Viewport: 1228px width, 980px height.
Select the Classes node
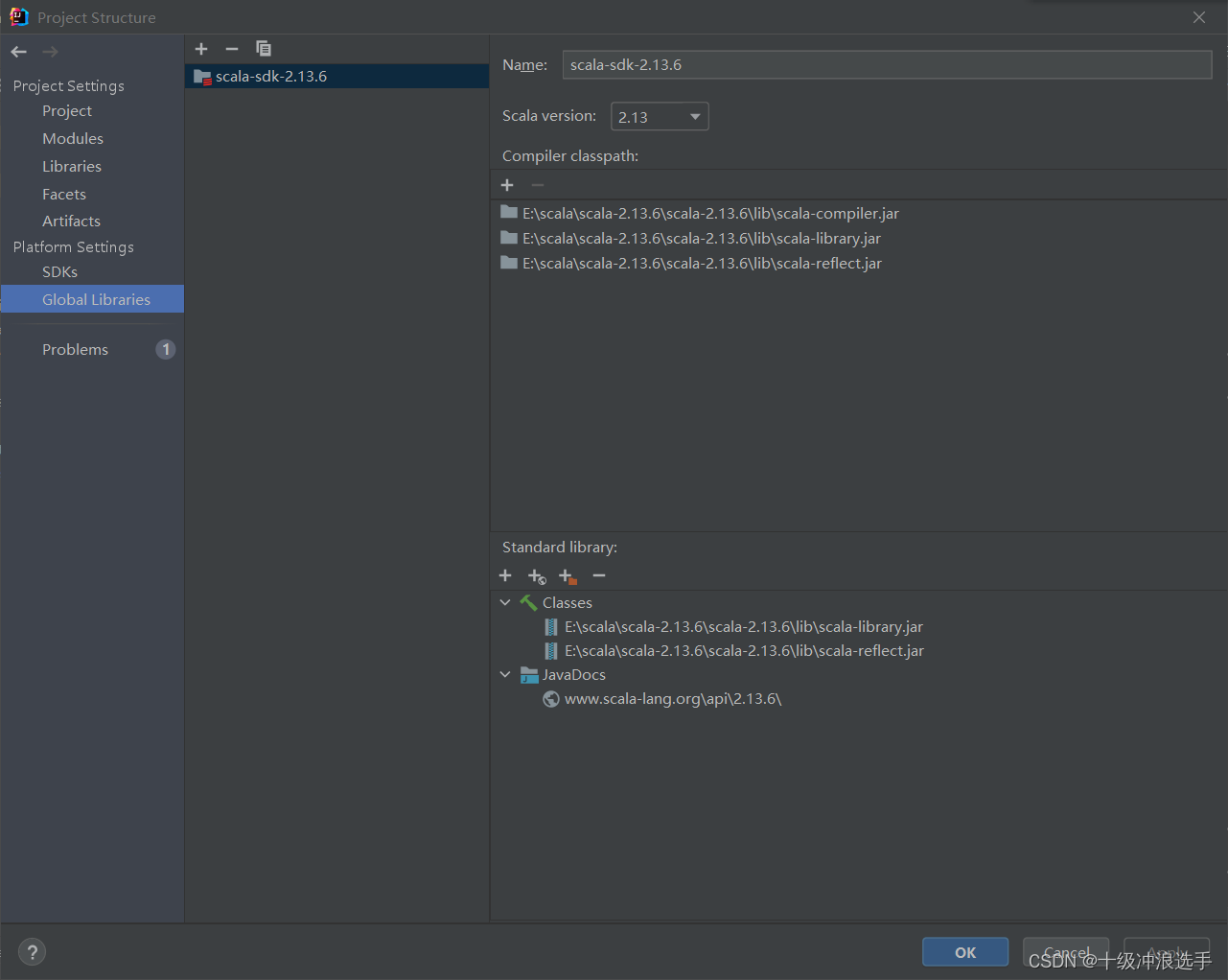click(x=567, y=602)
